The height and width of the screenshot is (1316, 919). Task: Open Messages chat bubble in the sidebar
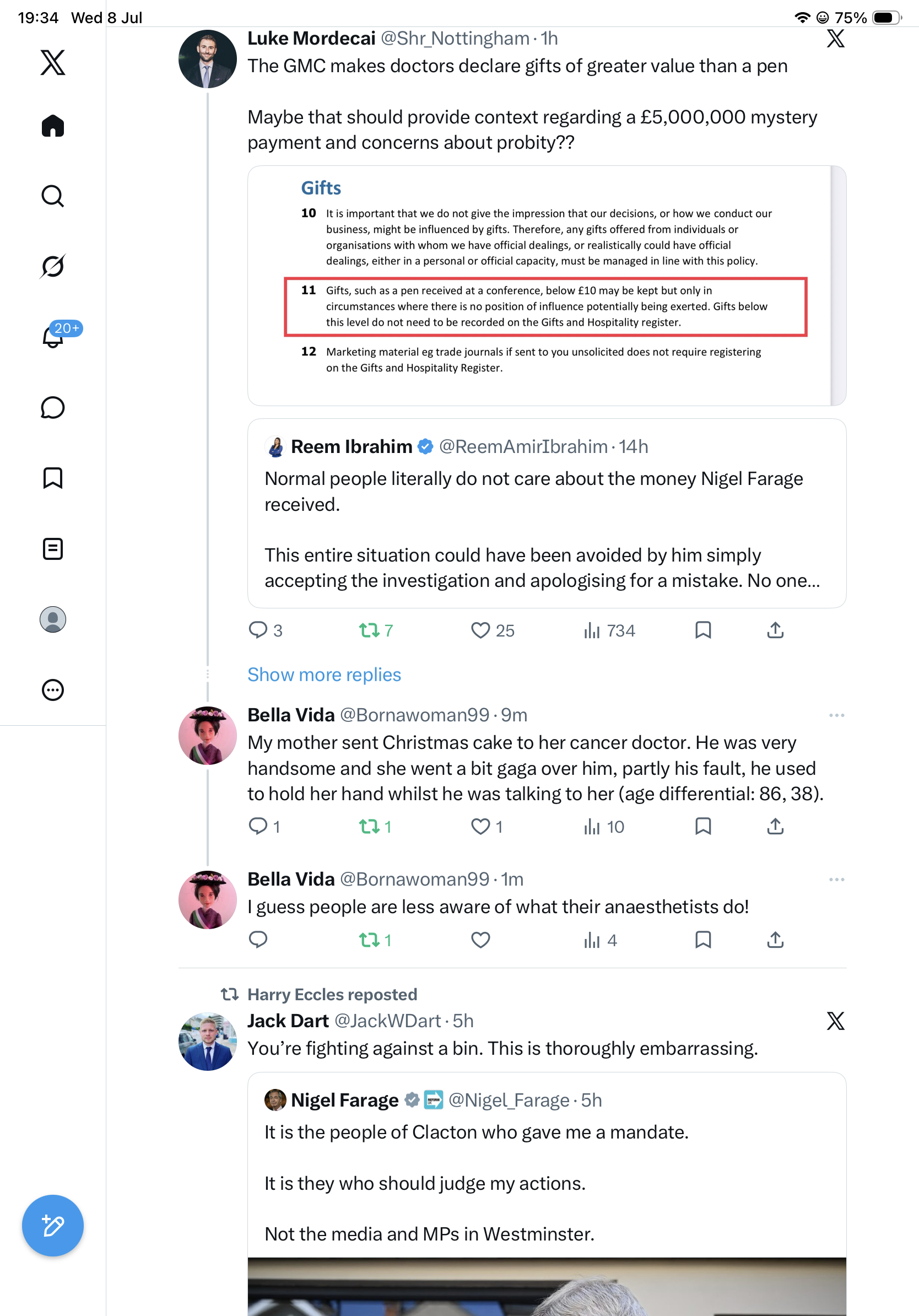(53, 407)
